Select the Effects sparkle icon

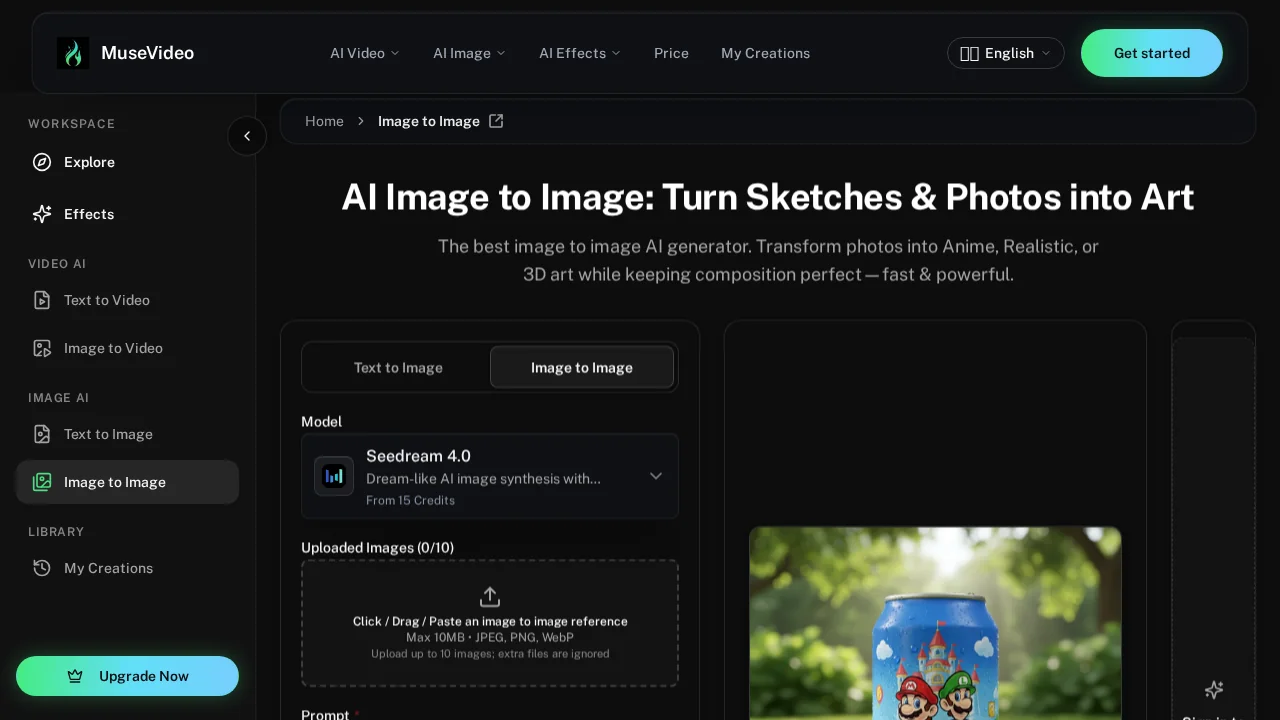click(x=41, y=214)
